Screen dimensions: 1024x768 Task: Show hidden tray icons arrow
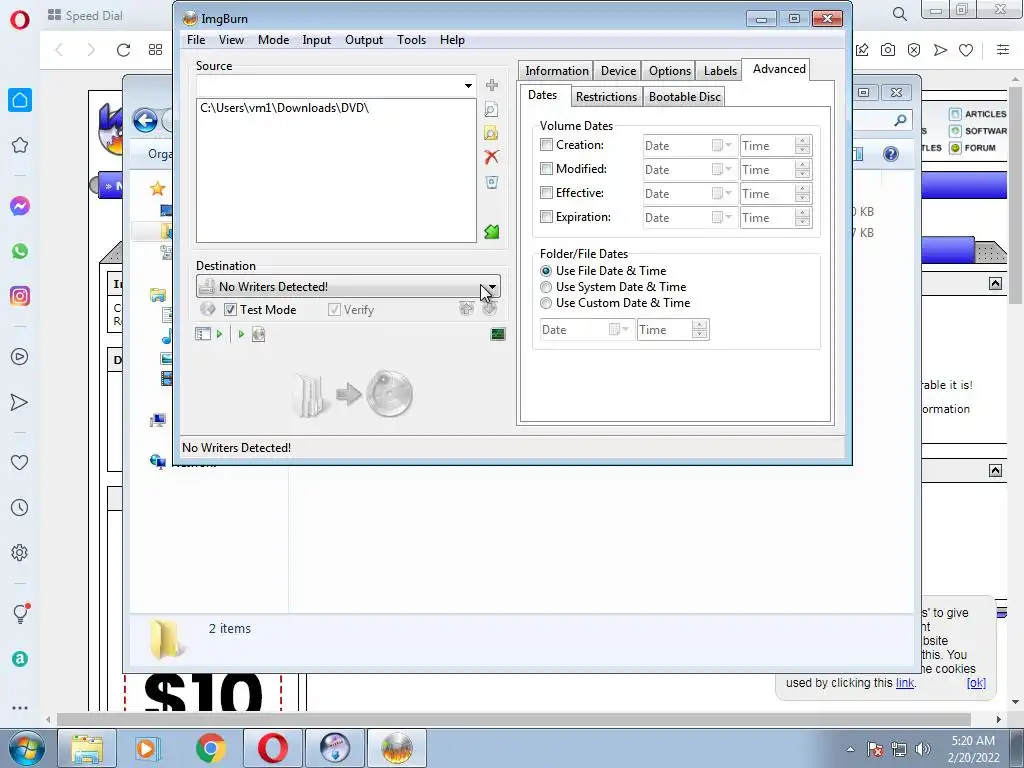850,749
